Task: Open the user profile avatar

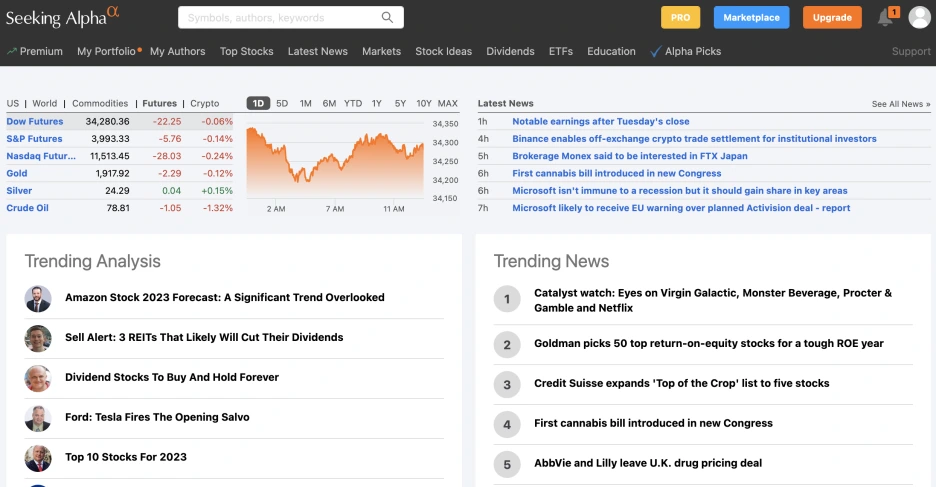Action: coord(920,17)
